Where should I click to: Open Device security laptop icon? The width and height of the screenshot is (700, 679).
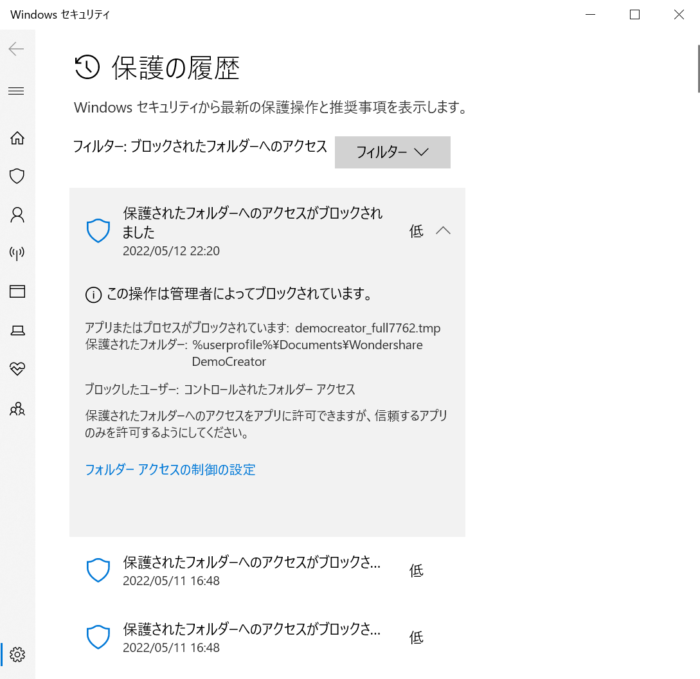pyautogui.click(x=17, y=330)
